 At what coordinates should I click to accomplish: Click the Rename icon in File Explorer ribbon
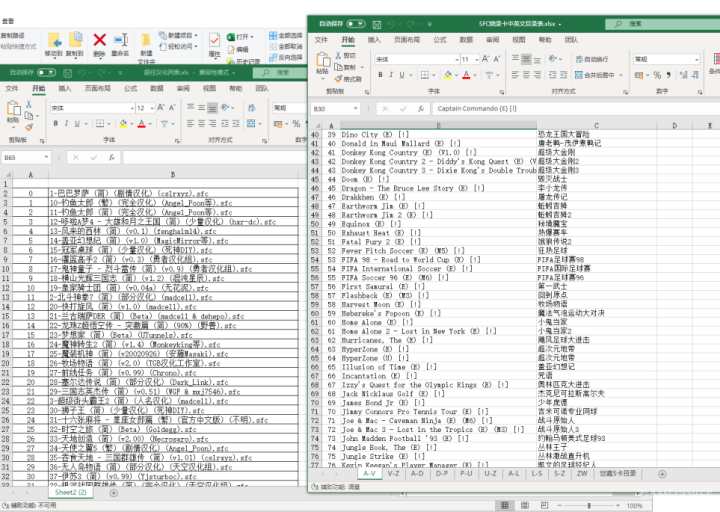coord(121,41)
